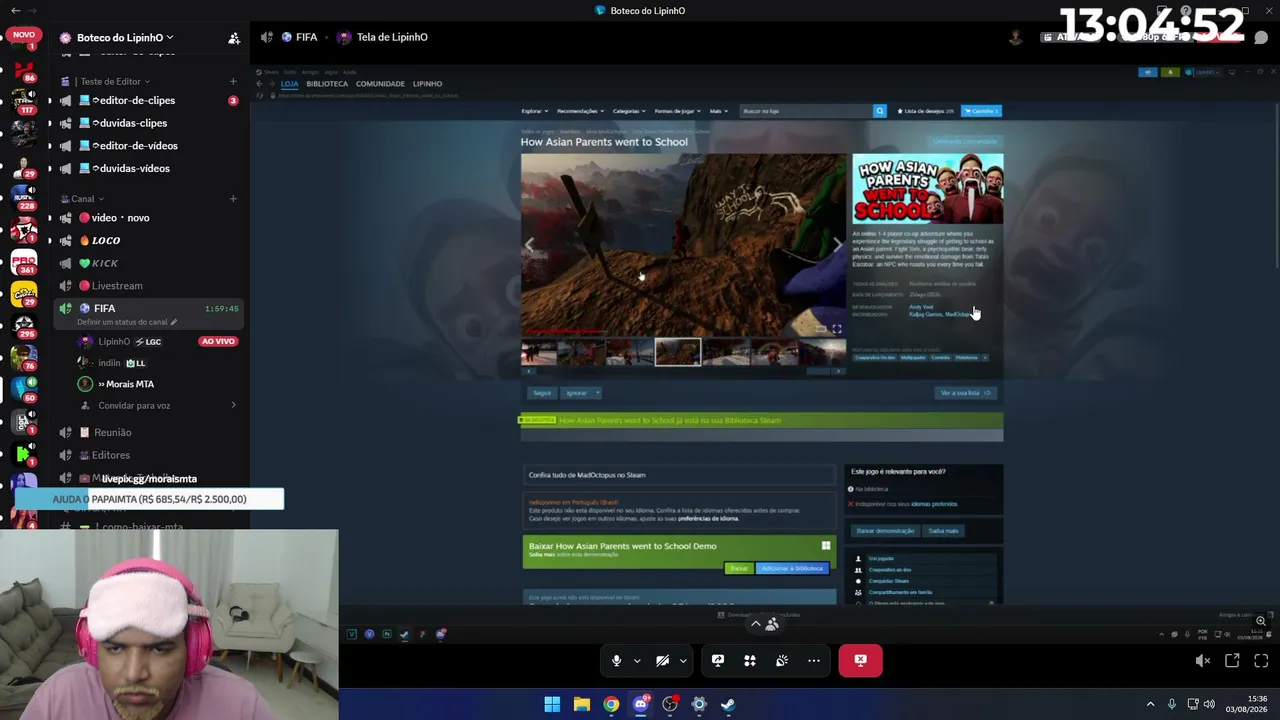The image size is (1280, 720).
Task: Click the game capsule image
Action: 927,189
